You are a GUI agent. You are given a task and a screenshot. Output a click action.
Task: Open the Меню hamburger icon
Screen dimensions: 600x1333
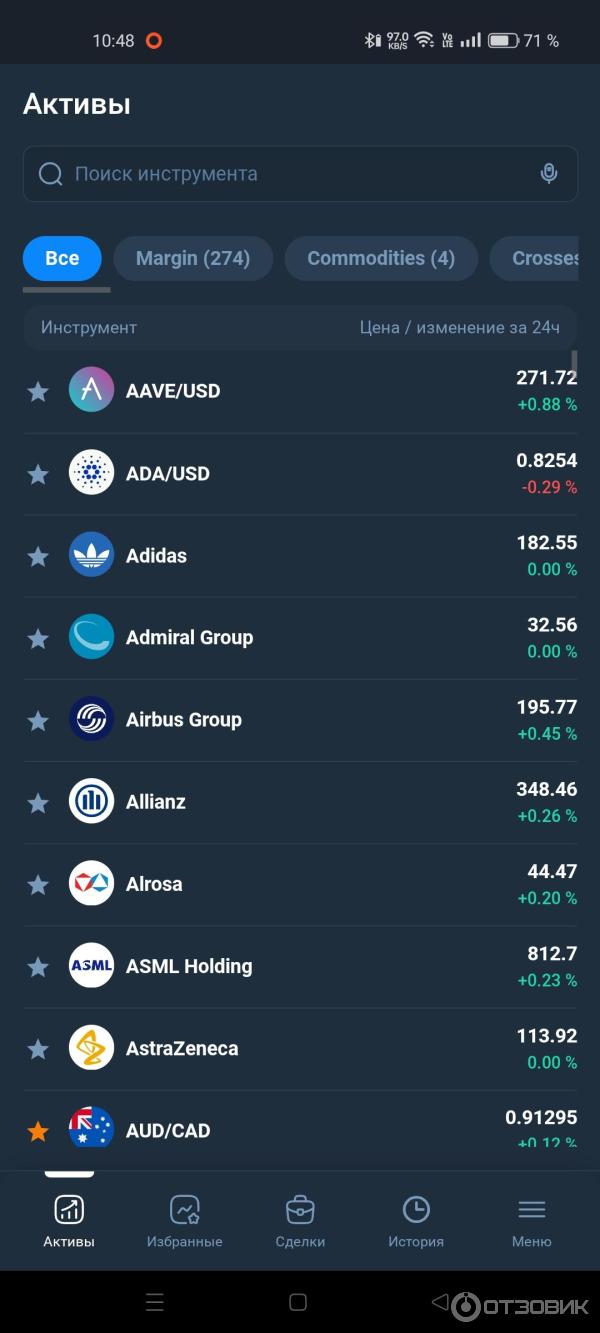click(531, 1210)
